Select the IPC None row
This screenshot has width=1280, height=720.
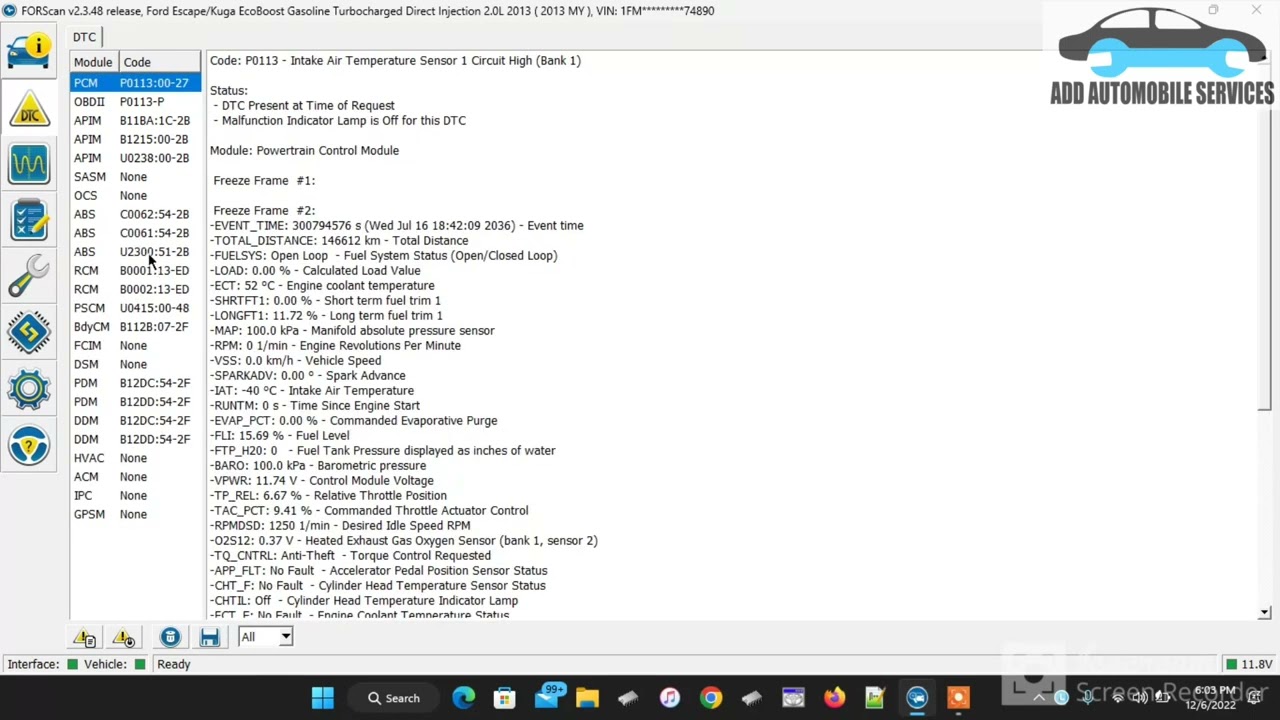point(135,496)
